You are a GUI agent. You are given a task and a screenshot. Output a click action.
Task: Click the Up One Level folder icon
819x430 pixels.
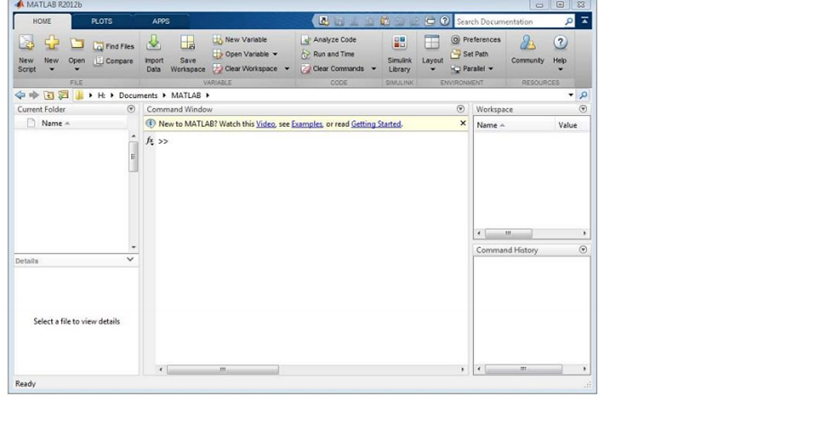49,95
